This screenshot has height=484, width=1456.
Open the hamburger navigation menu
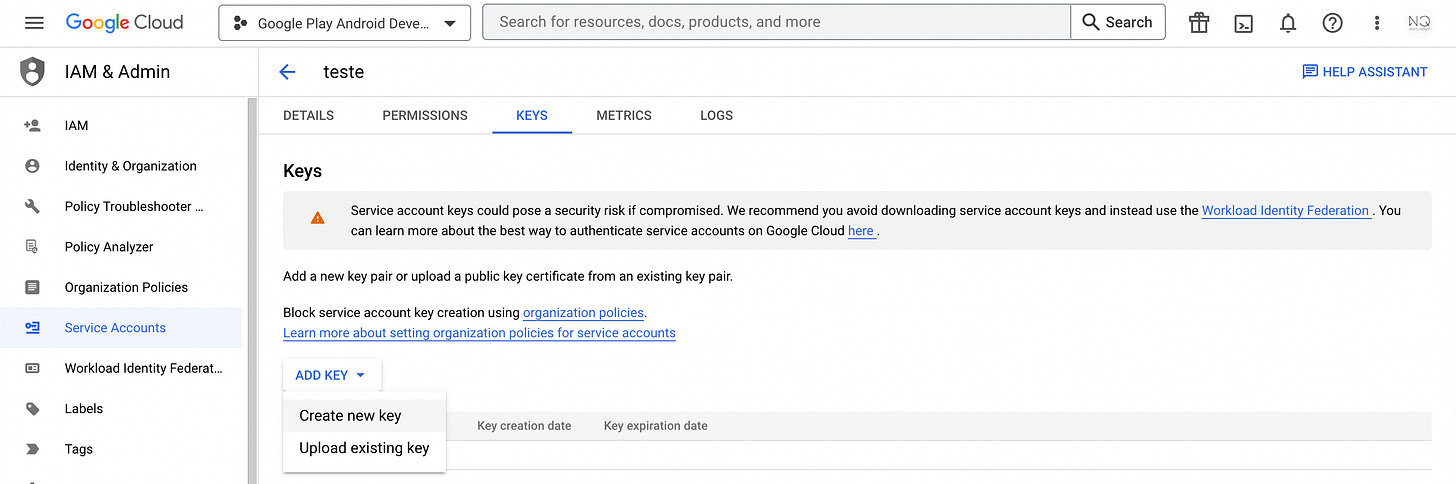click(x=34, y=22)
